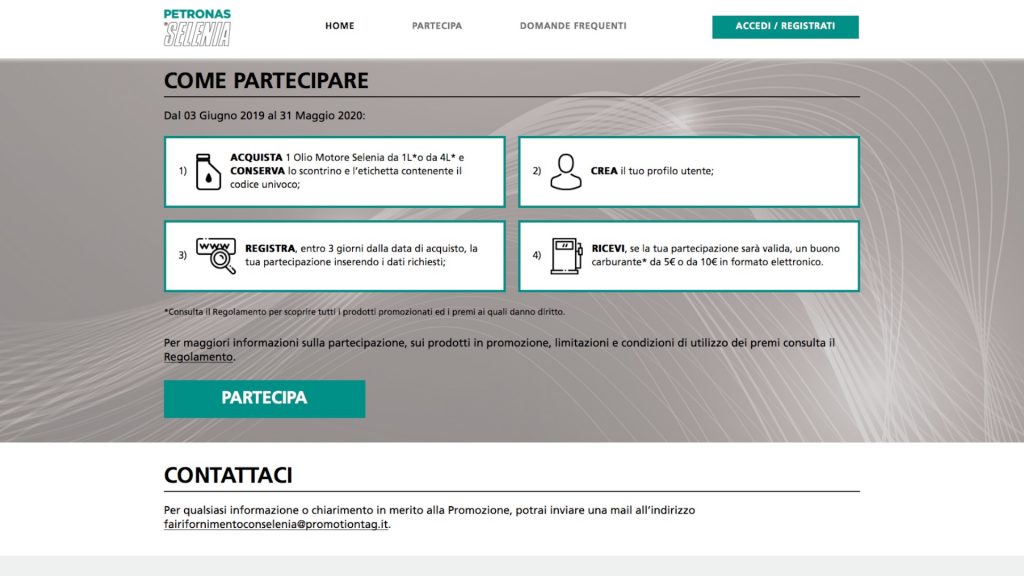
Task: Click the Petronas Selenia logo
Action: click(x=197, y=27)
